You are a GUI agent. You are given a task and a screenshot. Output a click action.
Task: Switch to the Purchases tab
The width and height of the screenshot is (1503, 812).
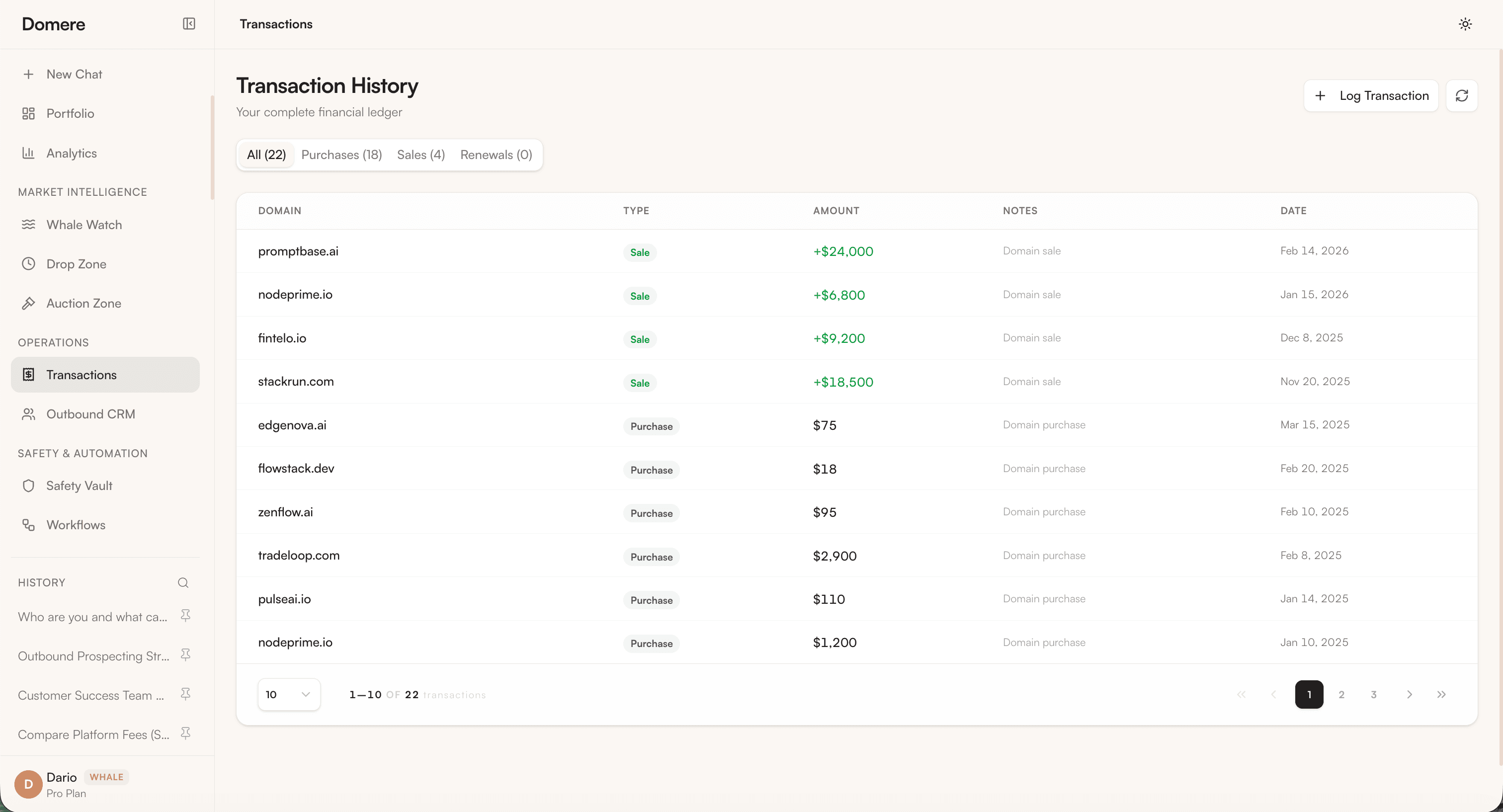pos(341,155)
